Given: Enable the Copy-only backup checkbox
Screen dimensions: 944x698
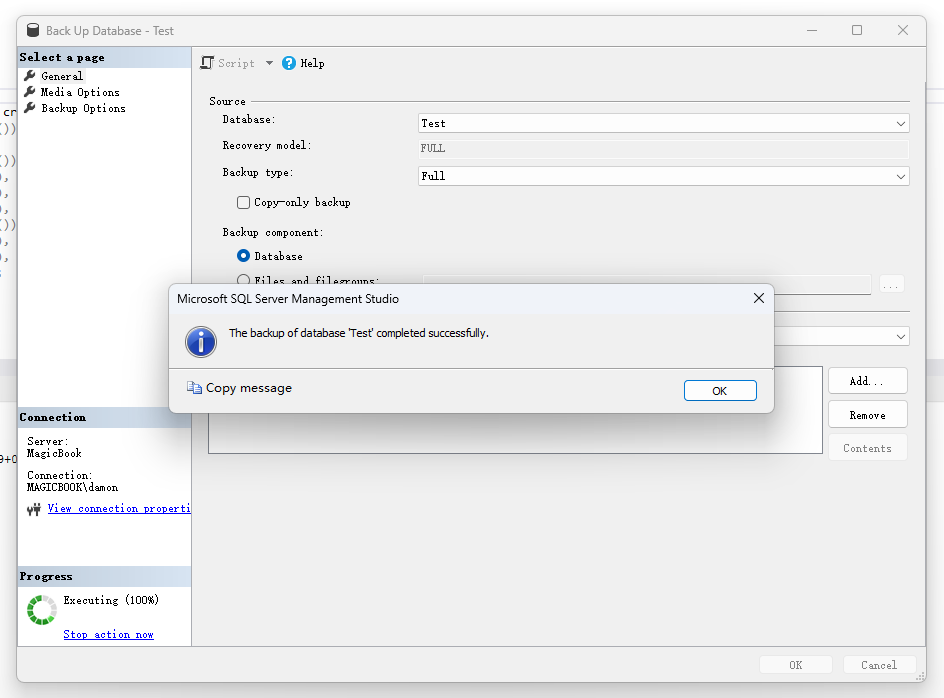Looking at the screenshot, I should 243,202.
